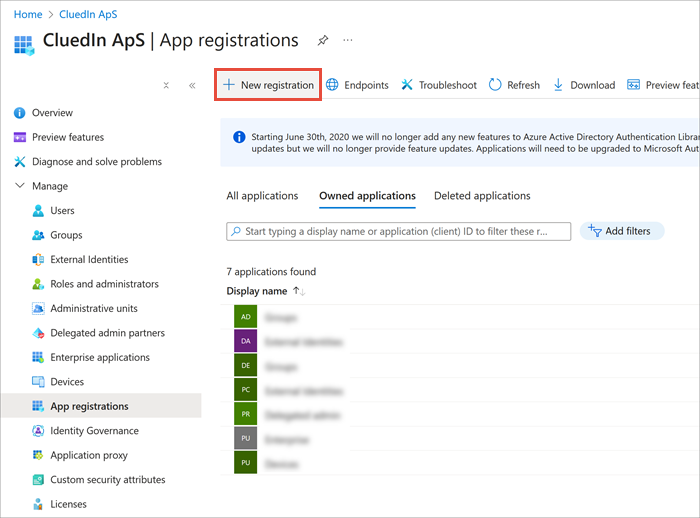Refresh the app registrations list

pyautogui.click(x=514, y=85)
